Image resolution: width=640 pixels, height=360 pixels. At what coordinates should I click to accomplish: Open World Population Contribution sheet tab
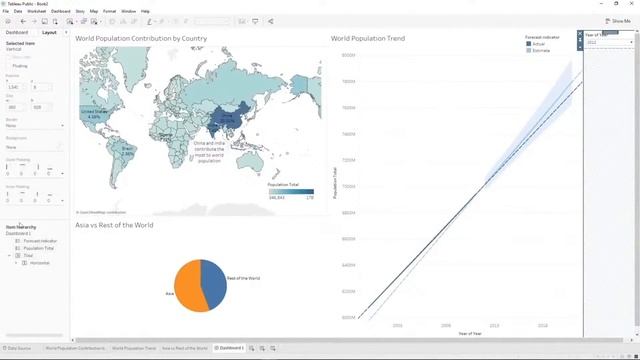coord(75,348)
